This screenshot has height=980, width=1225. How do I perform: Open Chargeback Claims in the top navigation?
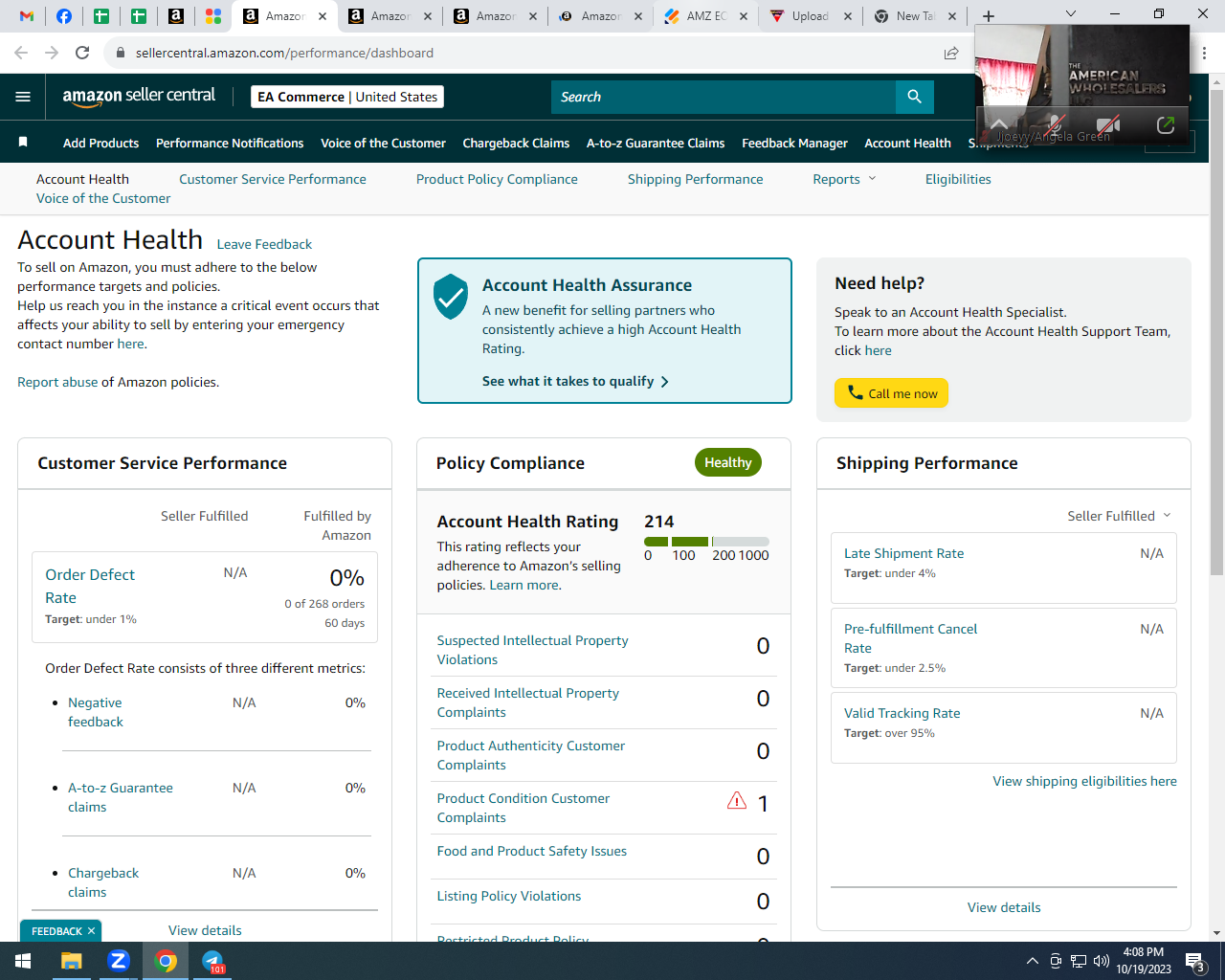pyautogui.click(x=516, y=143)
